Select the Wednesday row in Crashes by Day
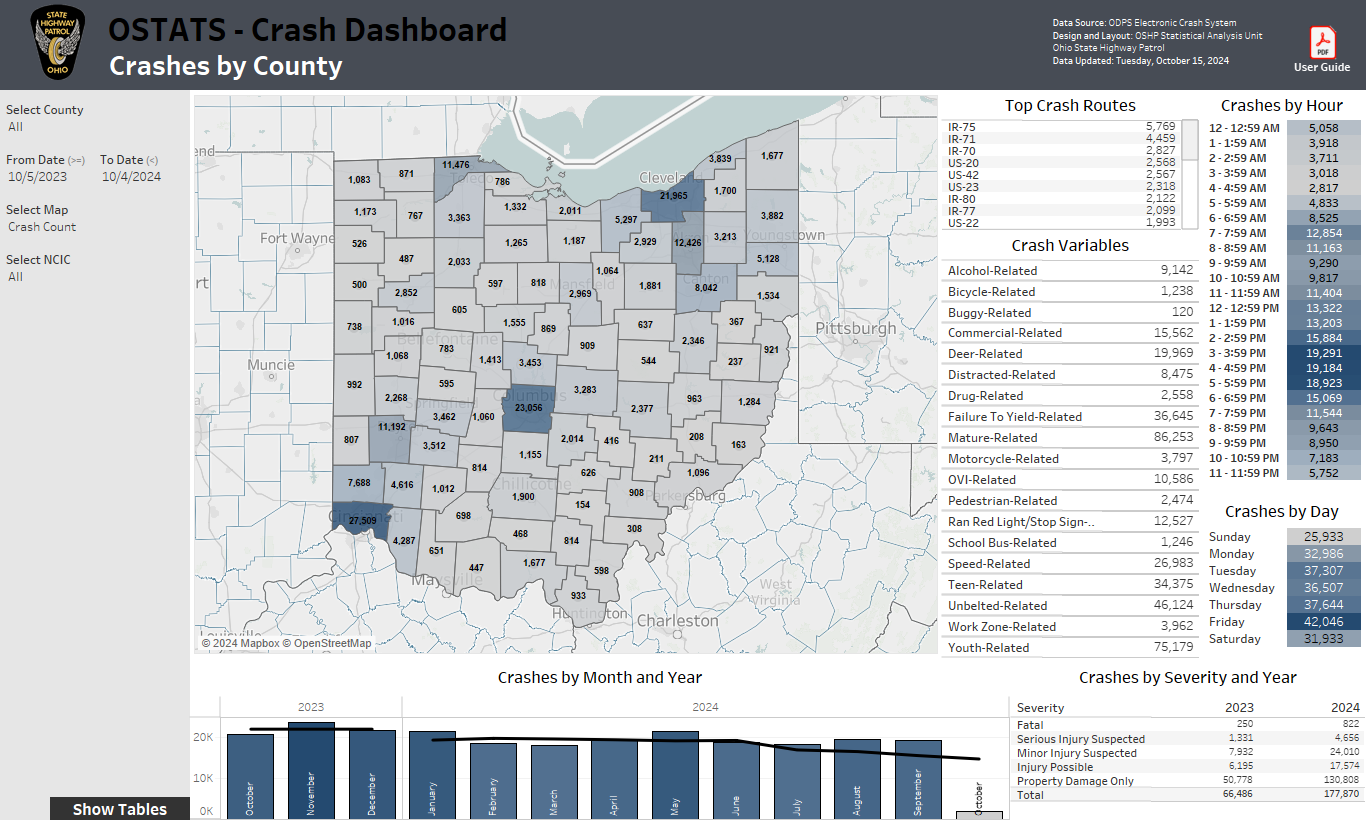The width and height of the screenshot is (1366, 820). click(1283, 588)
